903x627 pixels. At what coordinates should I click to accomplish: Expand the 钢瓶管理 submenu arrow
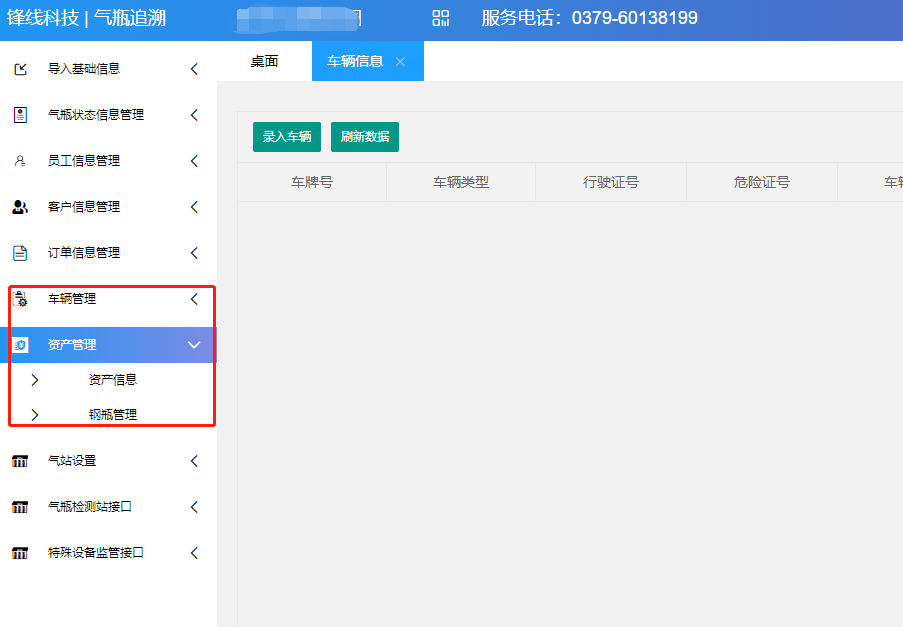tap(35, 414)
